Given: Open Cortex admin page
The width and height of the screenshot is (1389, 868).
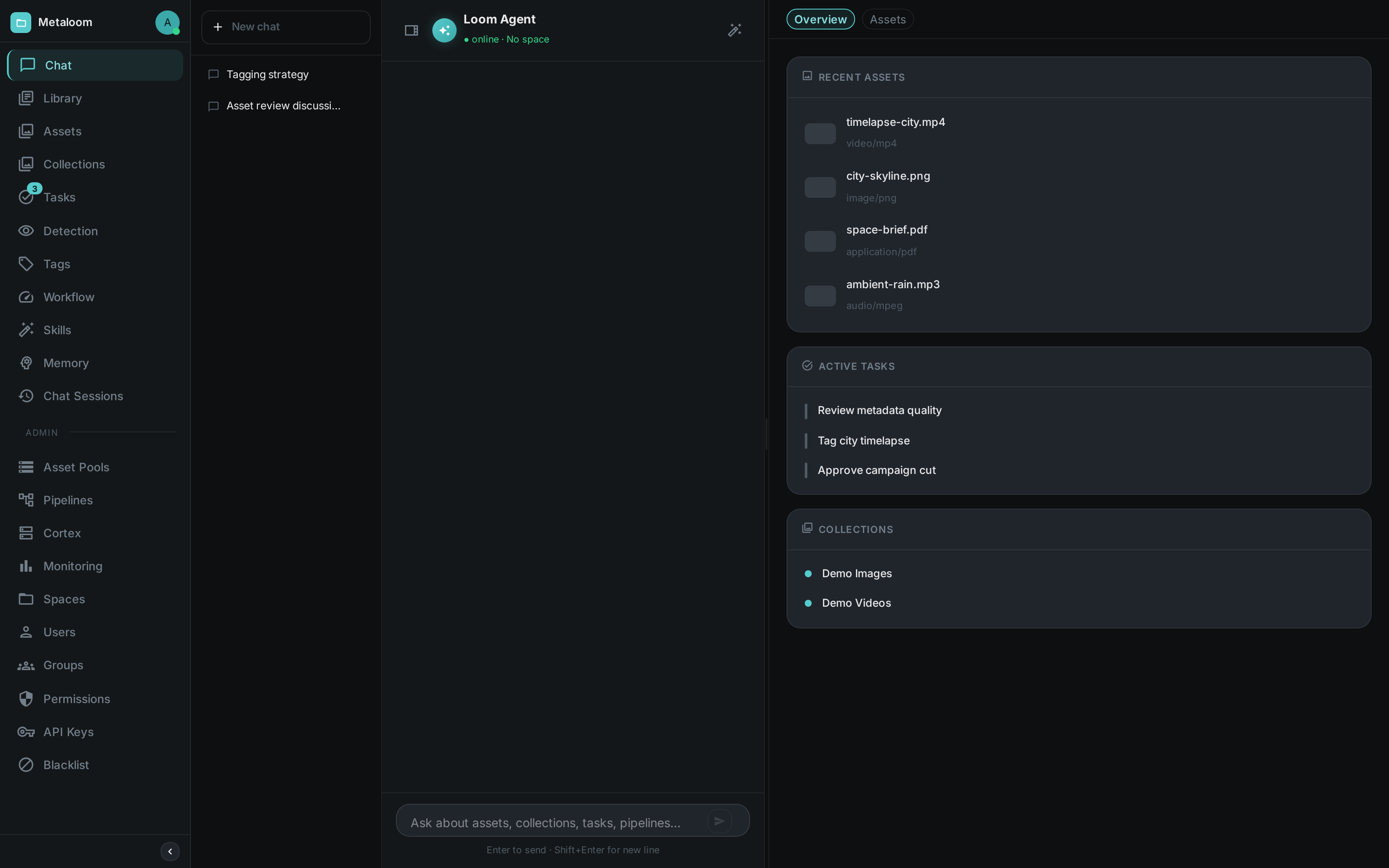Looking at the screenshot, I should (95, 533).
